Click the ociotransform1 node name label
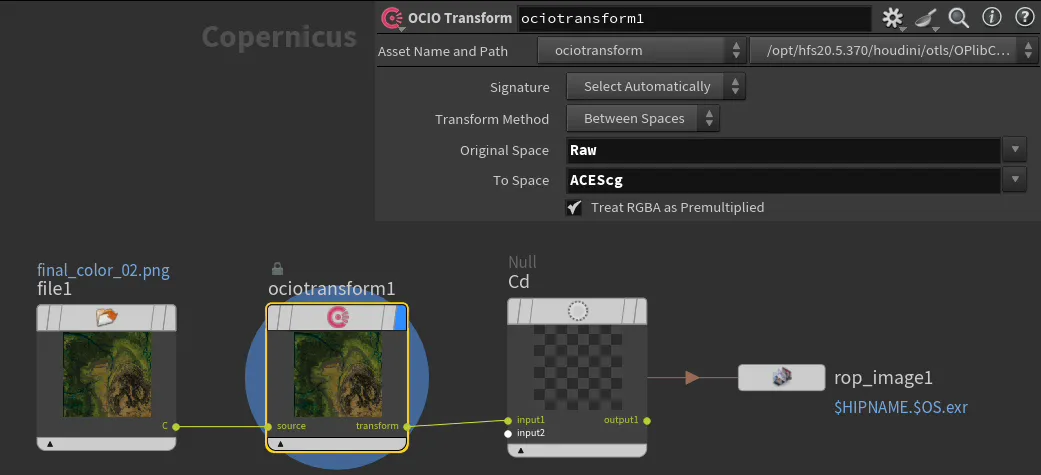This screenshot has width=1041, height=475. pos(331,289)
